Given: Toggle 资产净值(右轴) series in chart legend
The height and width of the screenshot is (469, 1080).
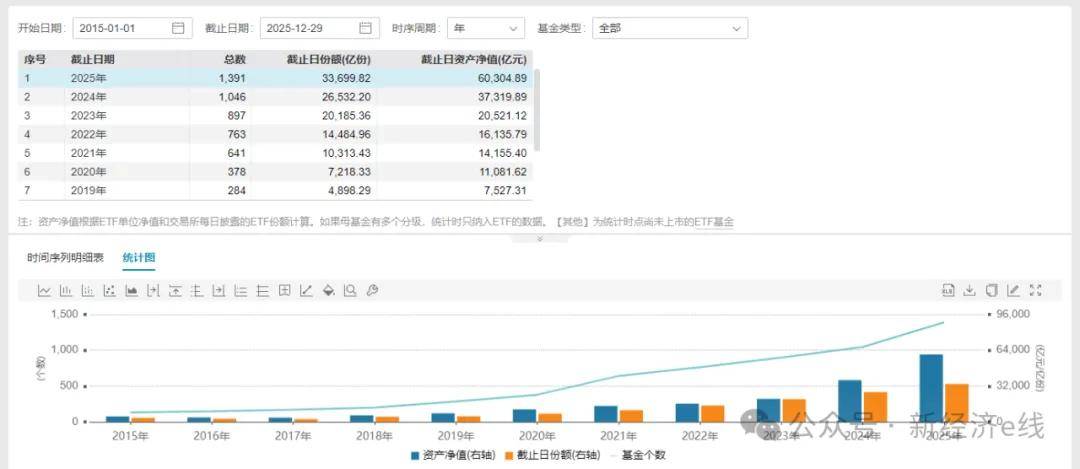Looking at the screenshot, I should pos(451,455).
